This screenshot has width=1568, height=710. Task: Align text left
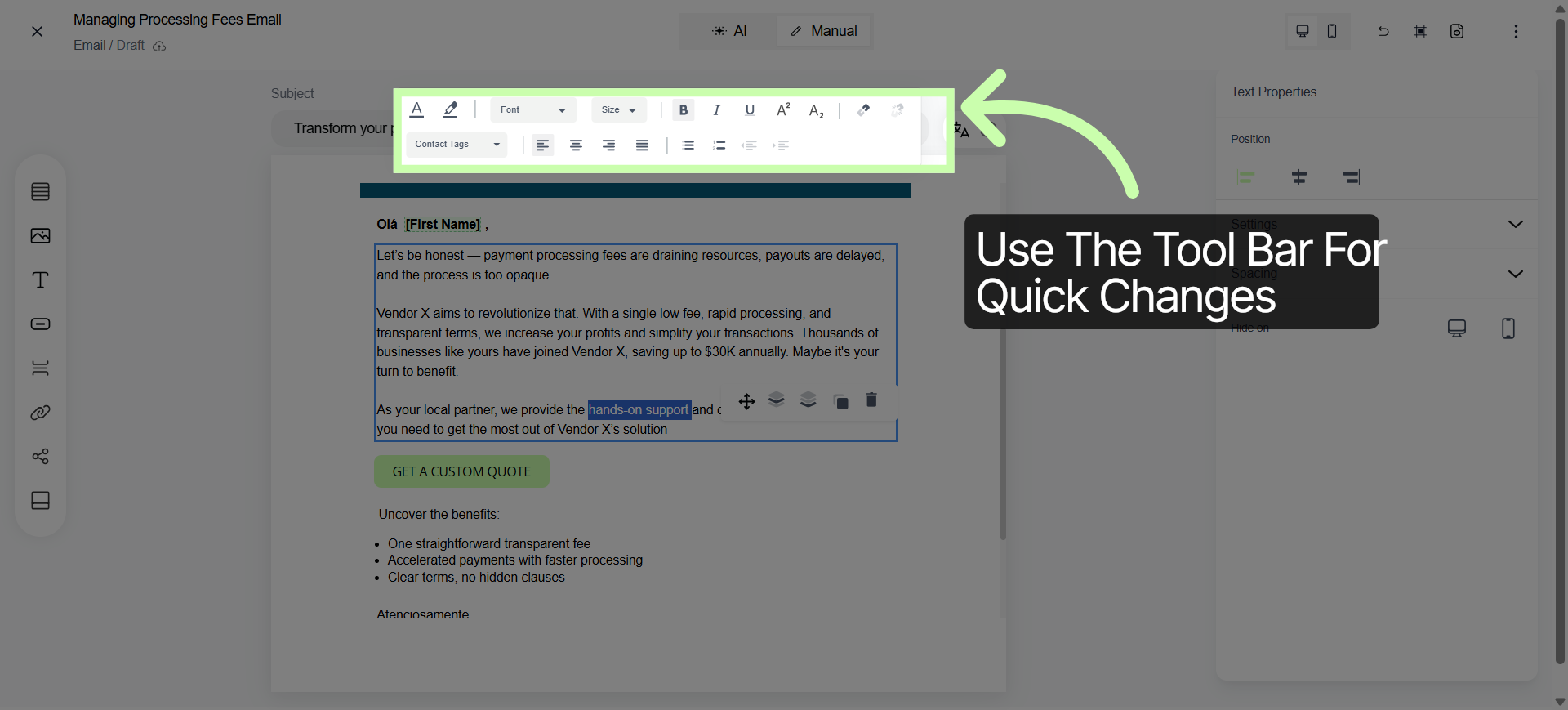pyautogui.click(x=542, y=145)
